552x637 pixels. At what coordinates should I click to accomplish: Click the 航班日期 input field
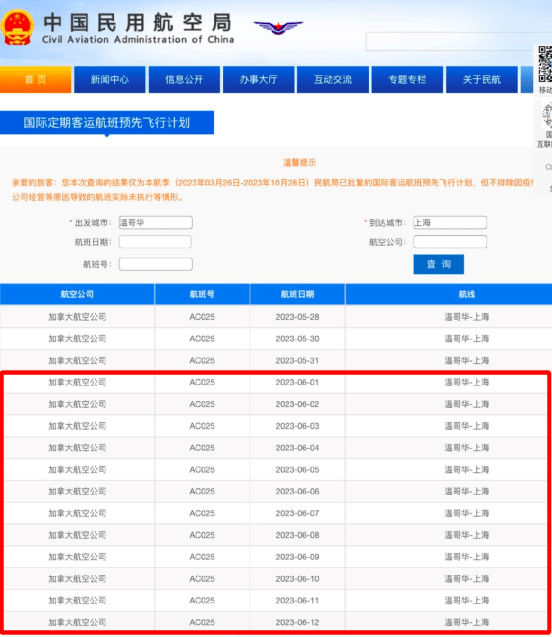point(155,242)
